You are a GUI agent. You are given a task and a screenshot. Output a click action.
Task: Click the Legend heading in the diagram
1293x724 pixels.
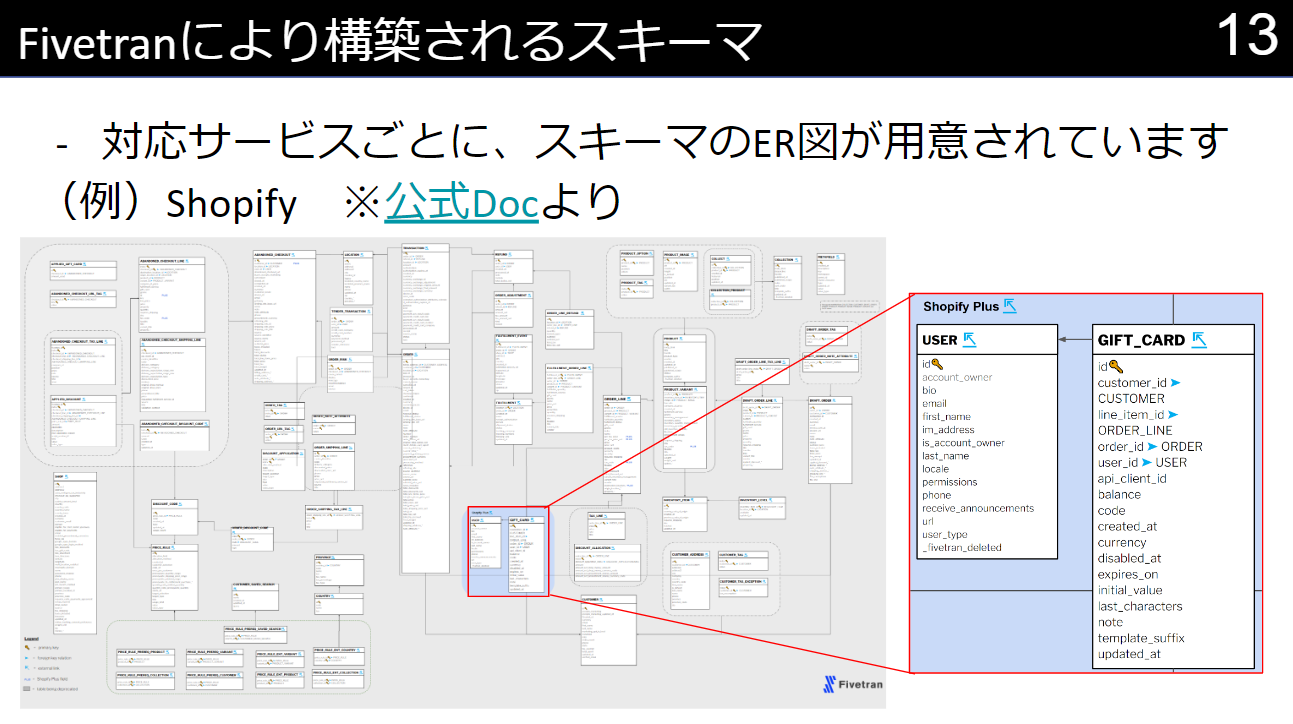tap(32, 639)
